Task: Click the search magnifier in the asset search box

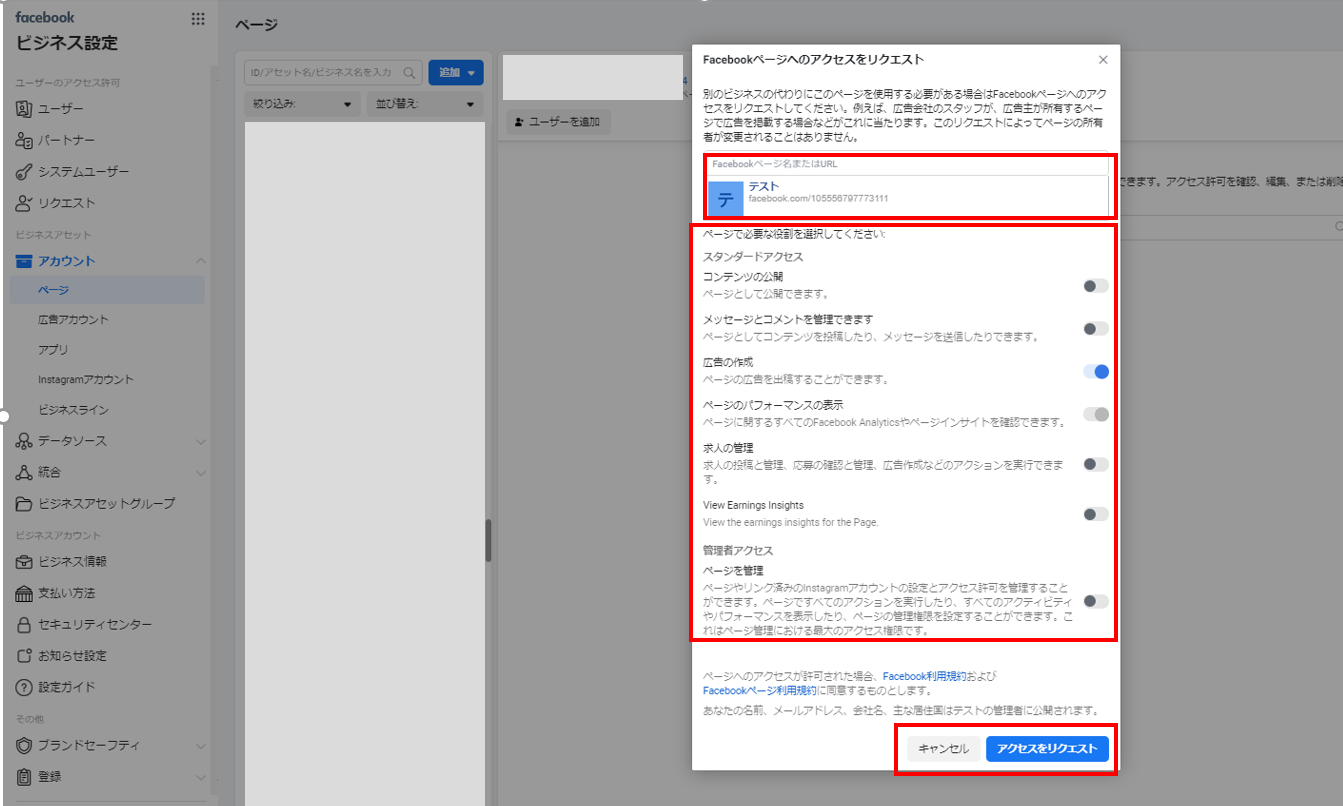Action: tap(409, 73)
